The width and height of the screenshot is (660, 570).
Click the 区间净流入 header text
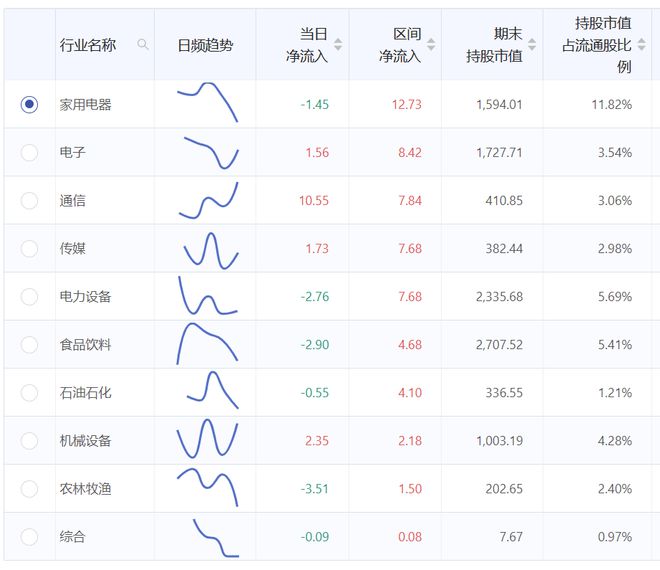[400, 45]
